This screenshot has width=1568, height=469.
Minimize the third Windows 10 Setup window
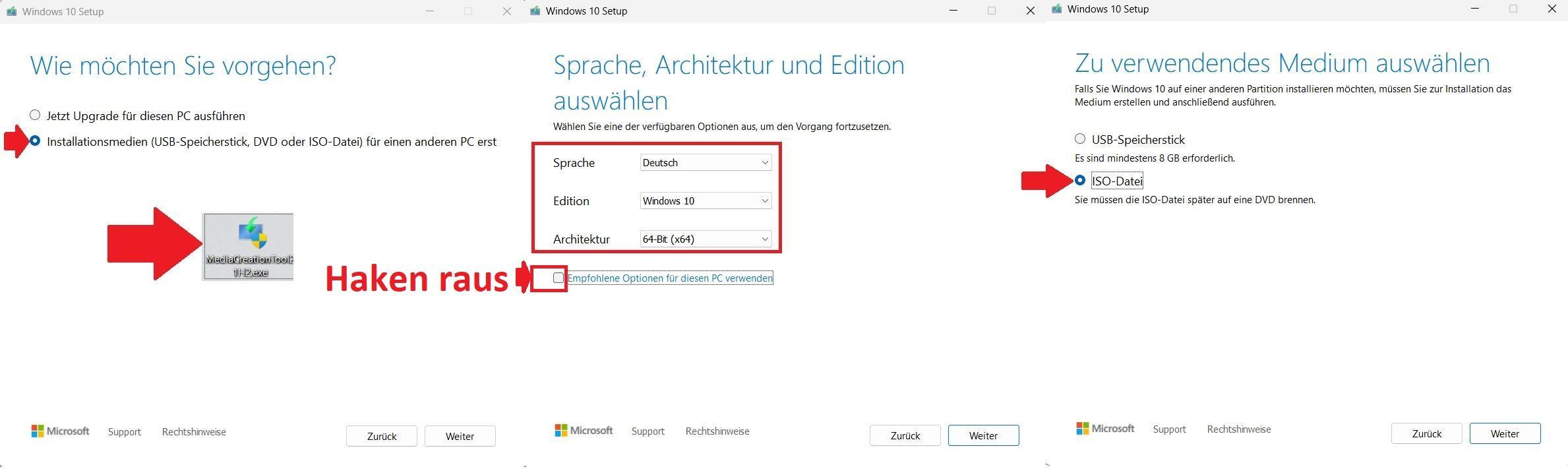(x=1475, y=9)
